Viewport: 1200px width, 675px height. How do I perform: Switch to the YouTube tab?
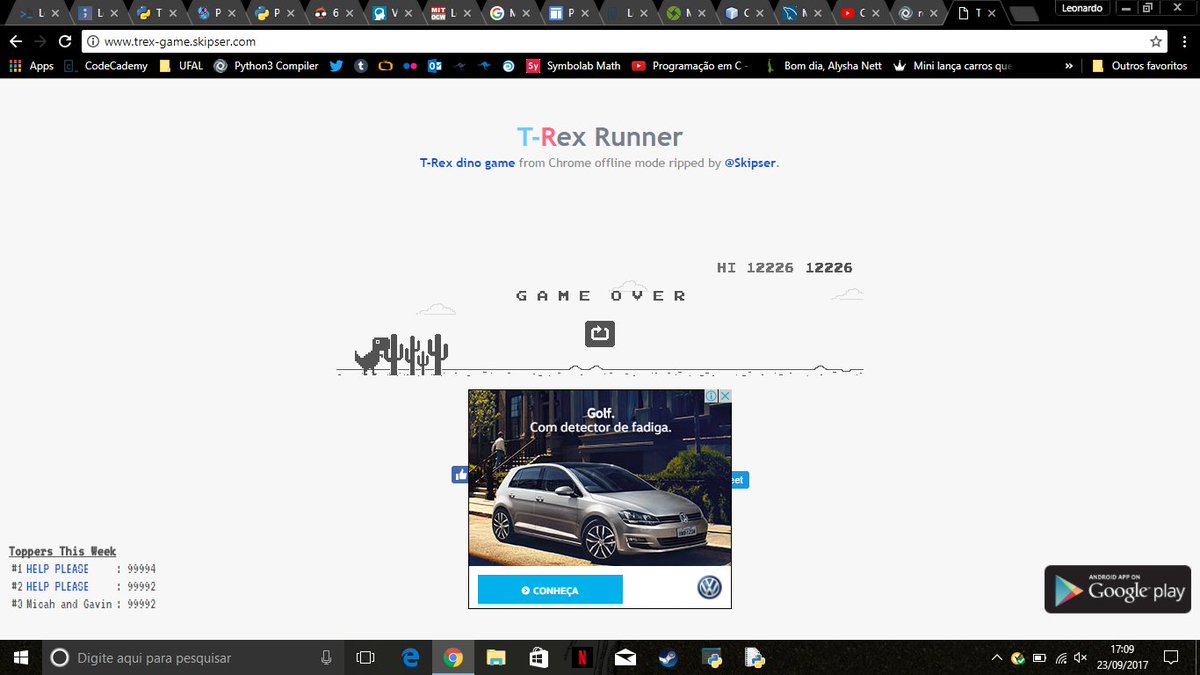point(860,13)
